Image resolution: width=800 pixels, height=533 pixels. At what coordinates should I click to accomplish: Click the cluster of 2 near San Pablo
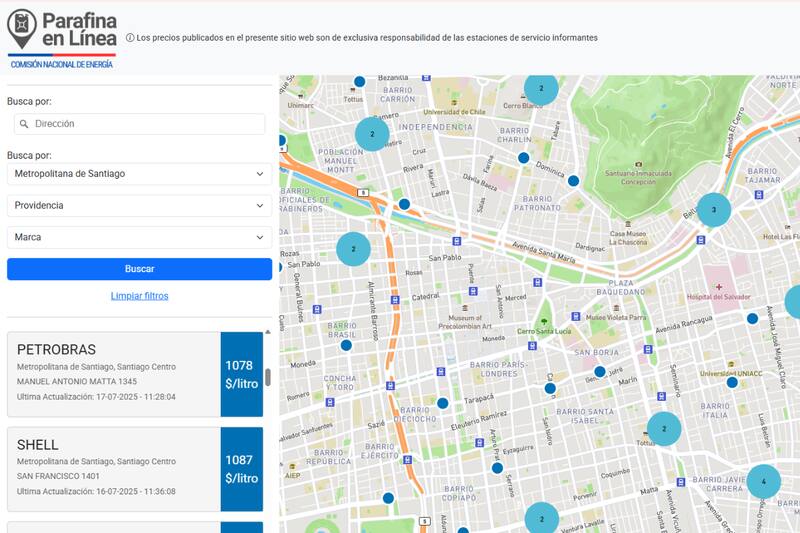click(x=353, y=248)
